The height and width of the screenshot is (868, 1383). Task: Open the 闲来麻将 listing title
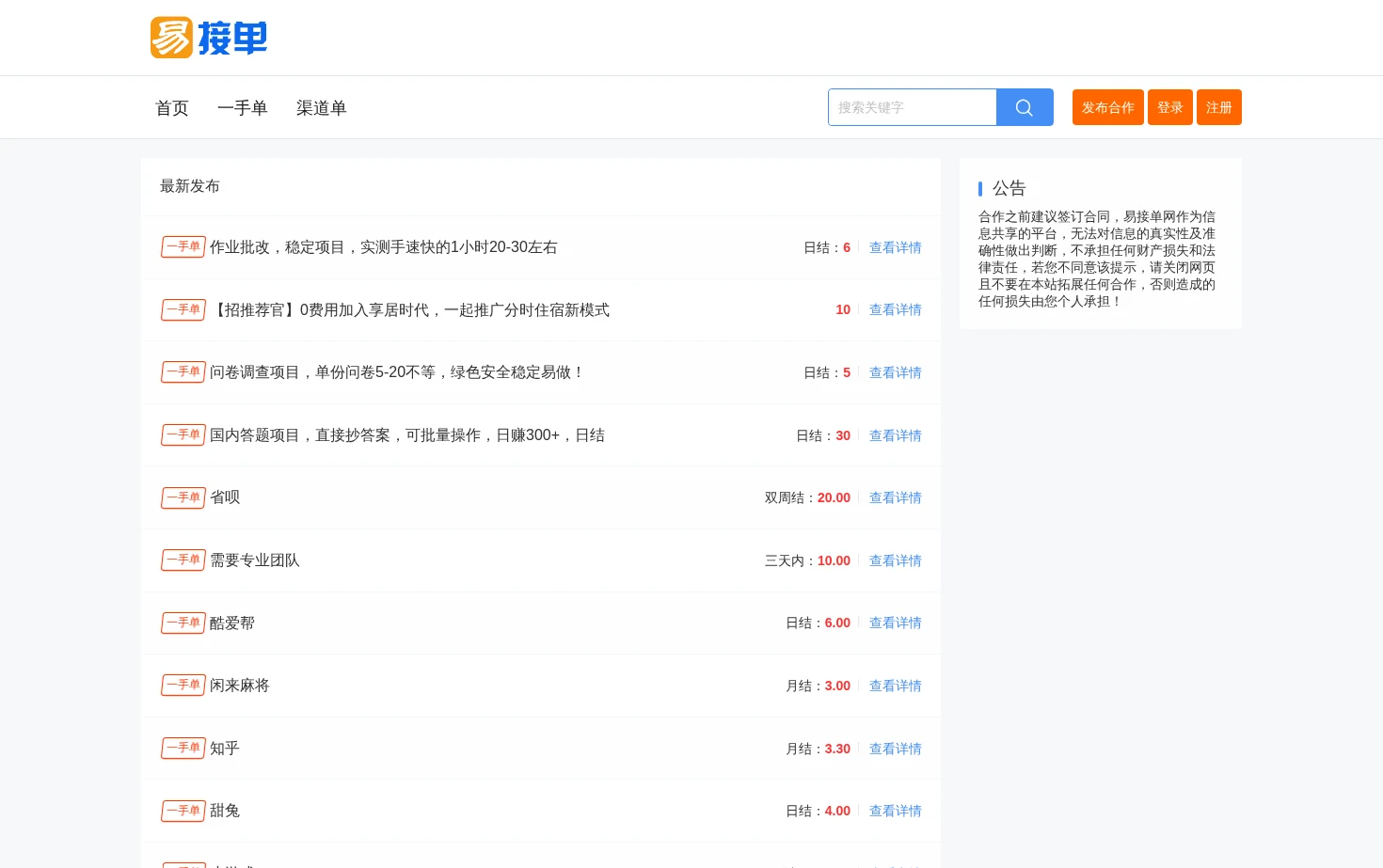coord(240,686)
